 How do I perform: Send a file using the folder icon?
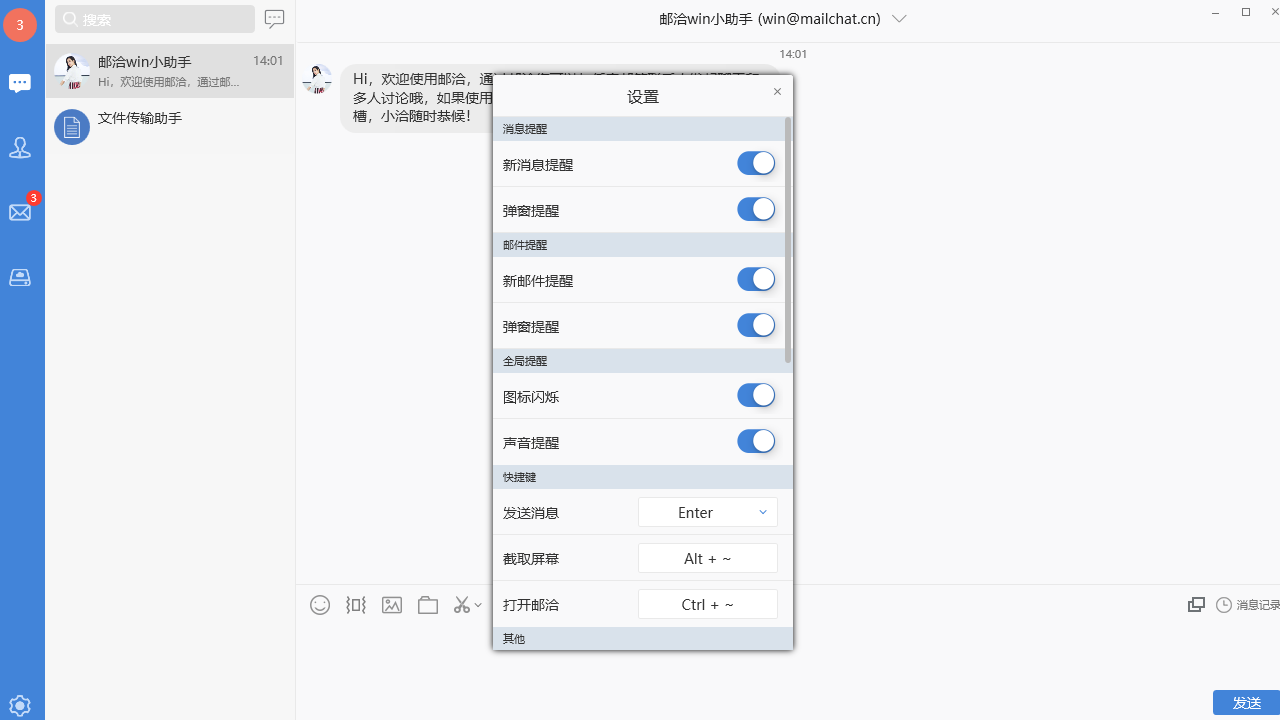tap(427, 604)
